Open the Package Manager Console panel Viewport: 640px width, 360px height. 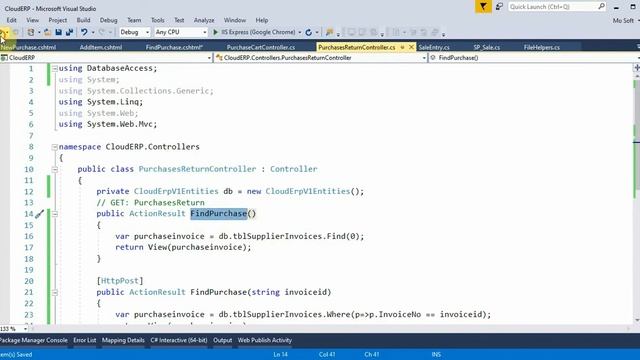(34, 340)
